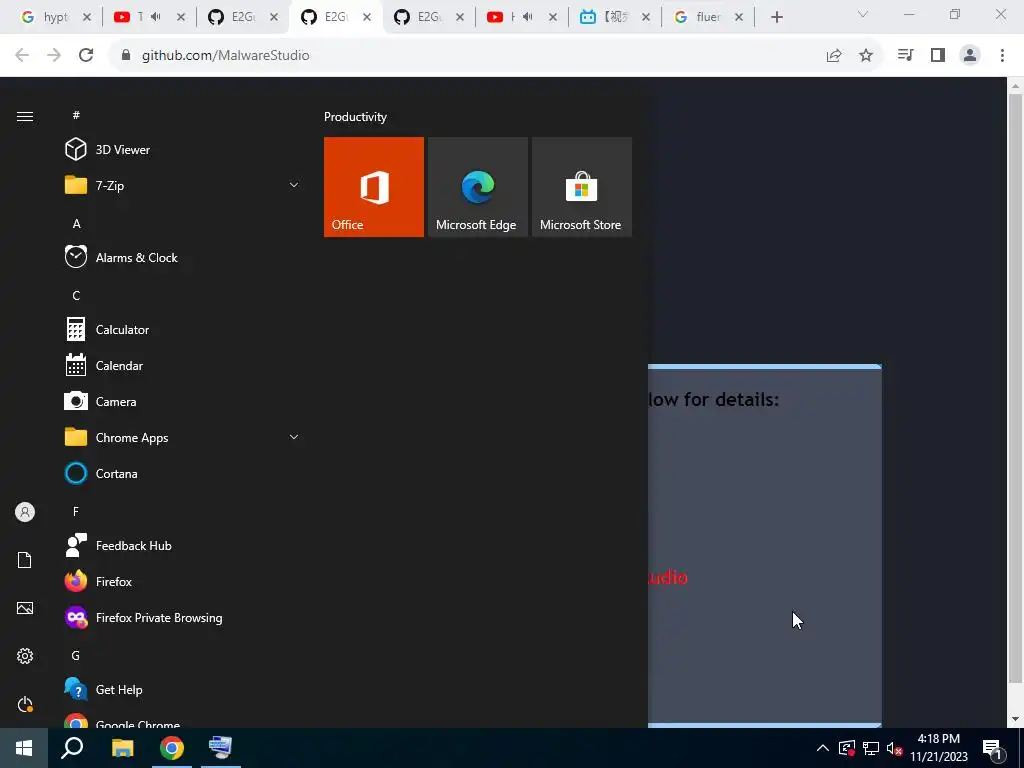
Task: Open the 7-Zip folder entry
Action: click(x=183, y=185)
